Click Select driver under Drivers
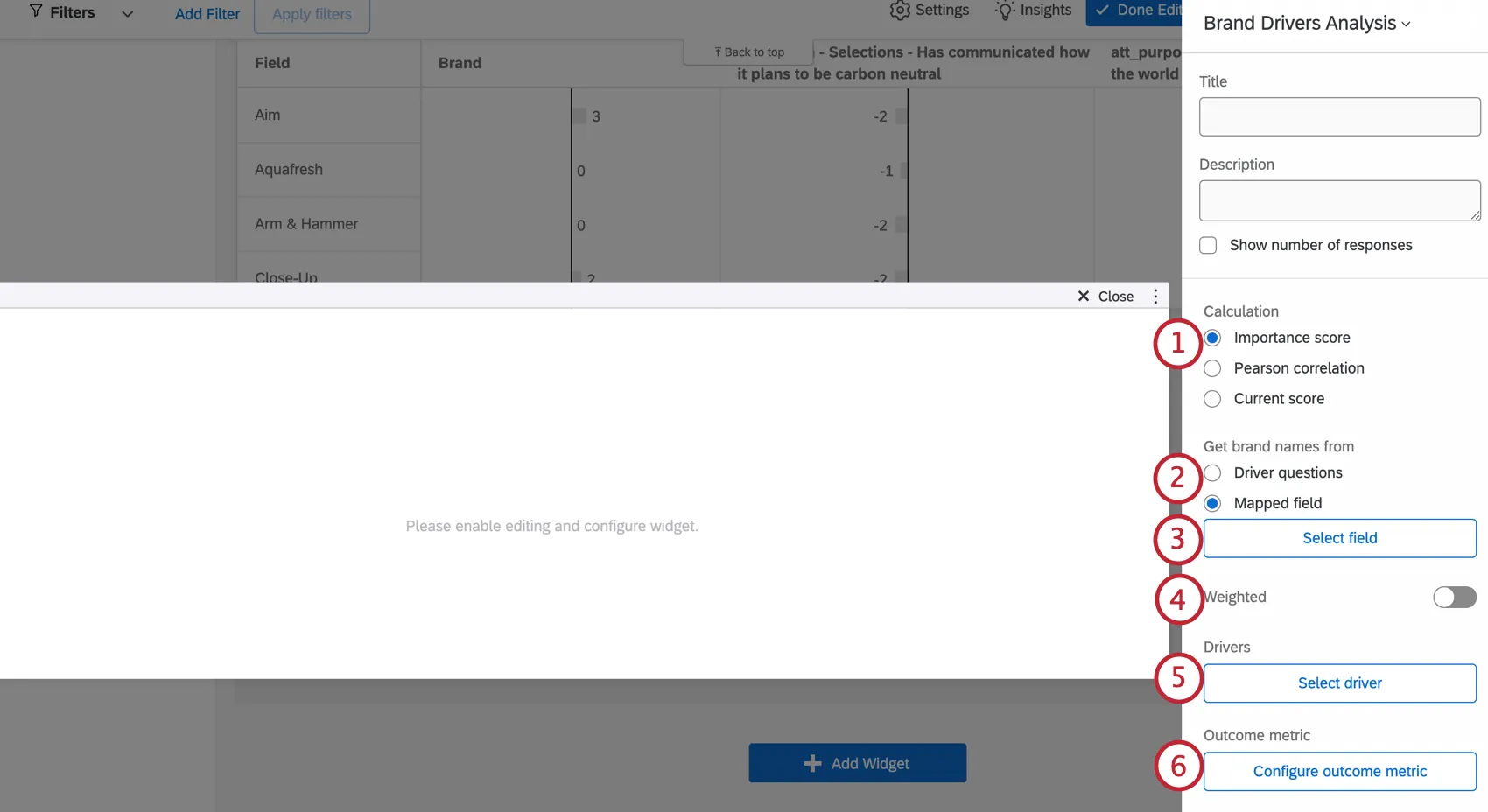Screen dimensions: 1488x812 [1339, 682]
